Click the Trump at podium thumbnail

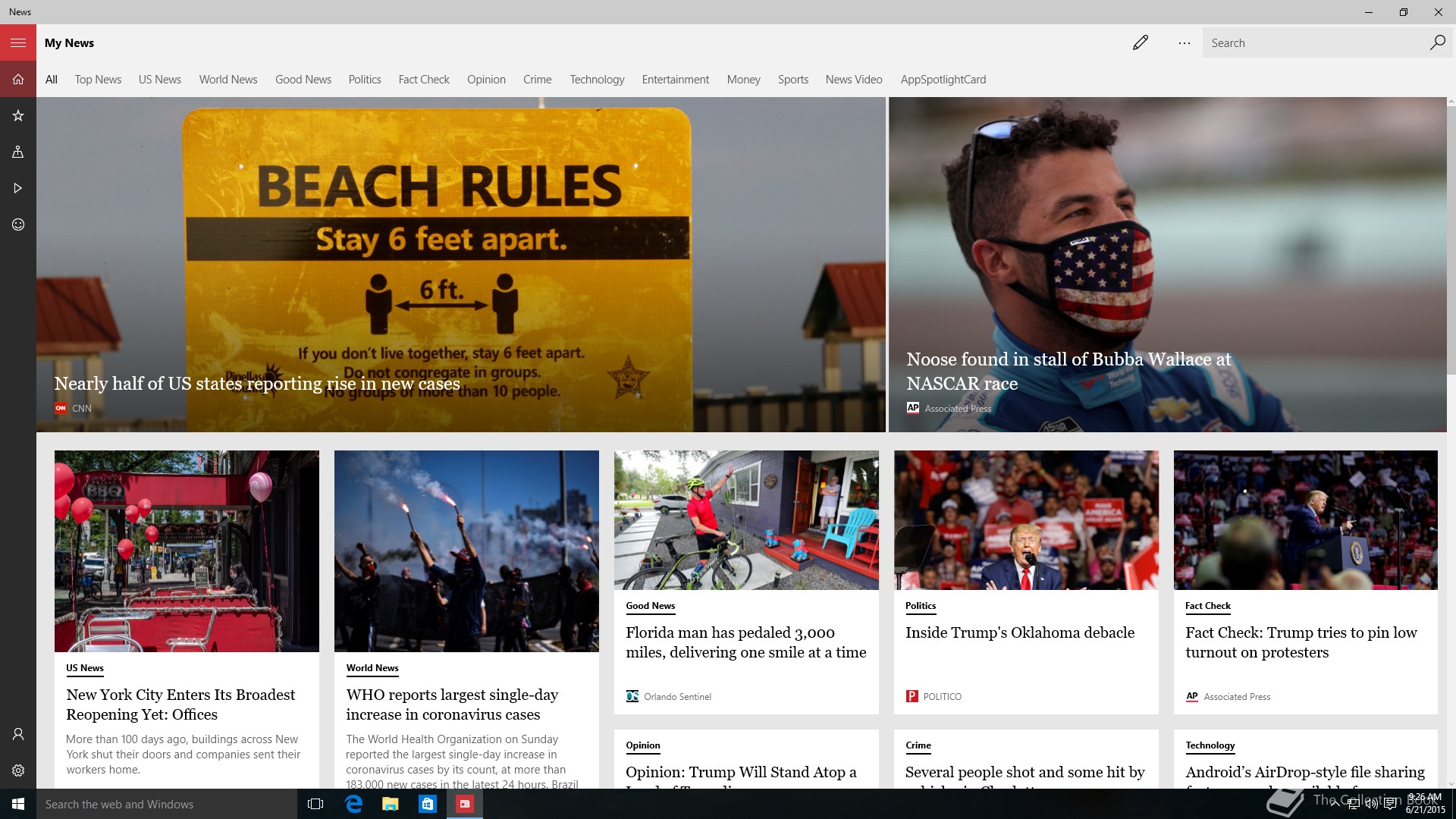click(x=1306, y=520)
